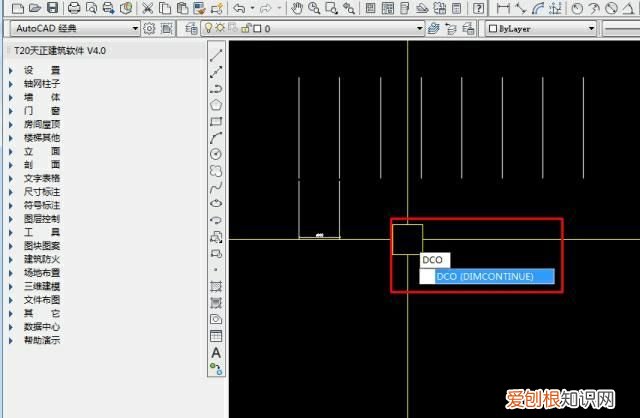This screenshot has height=418, width=640.
Task: Select the Multiline Text (A) tool
Action: (x=216, y=352)
